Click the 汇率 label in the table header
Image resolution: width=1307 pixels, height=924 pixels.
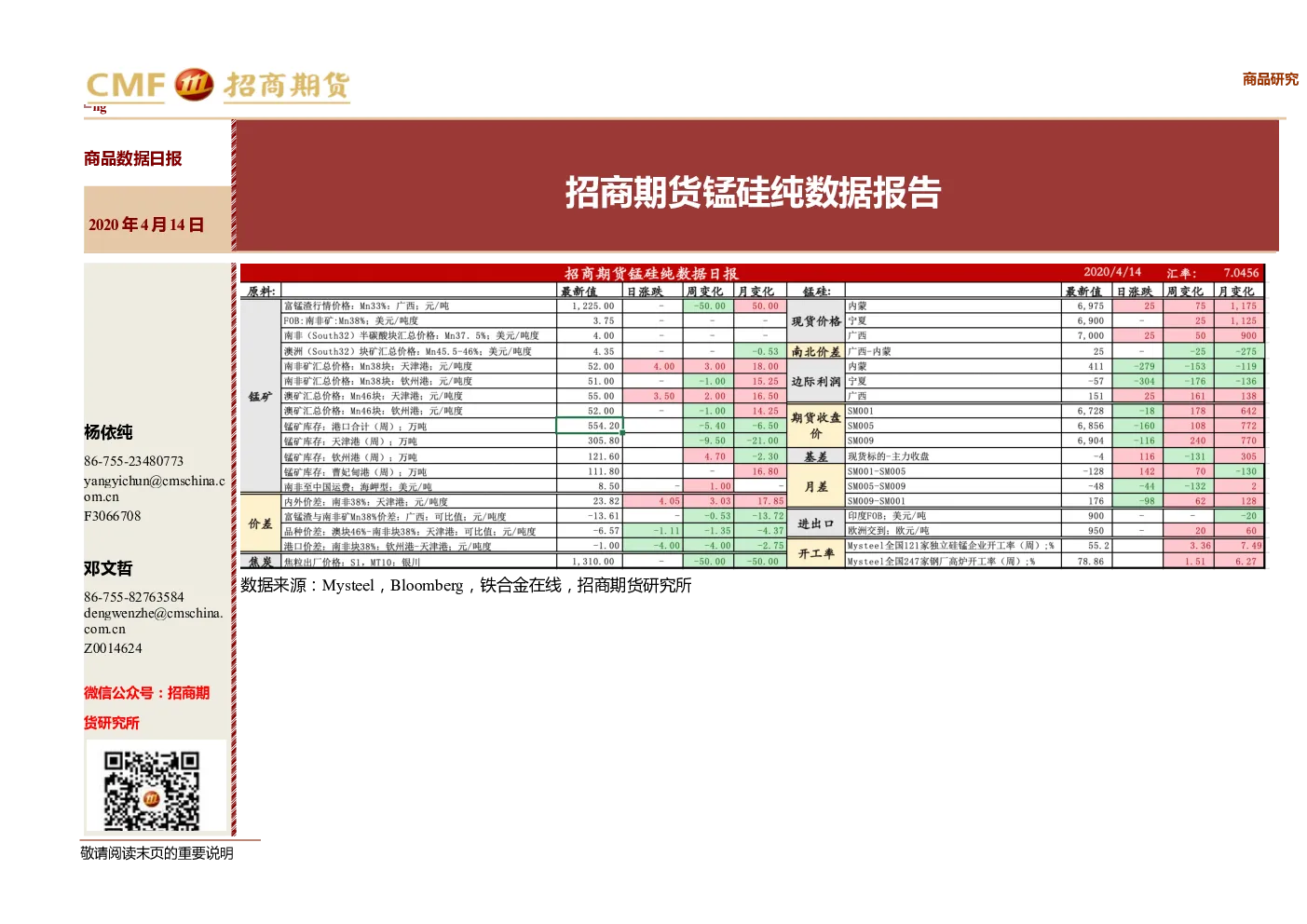click(x=1181, y=273)
